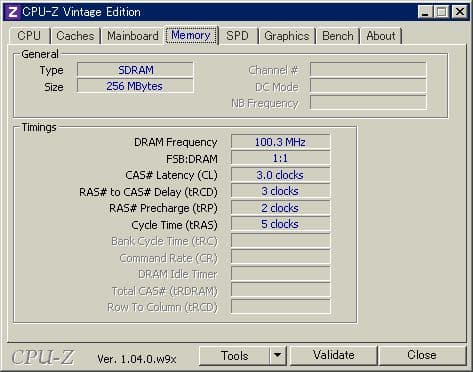Click the 256 MBytes size value
The height and width of the screenshot is (372, 473).
coord(135,86)
